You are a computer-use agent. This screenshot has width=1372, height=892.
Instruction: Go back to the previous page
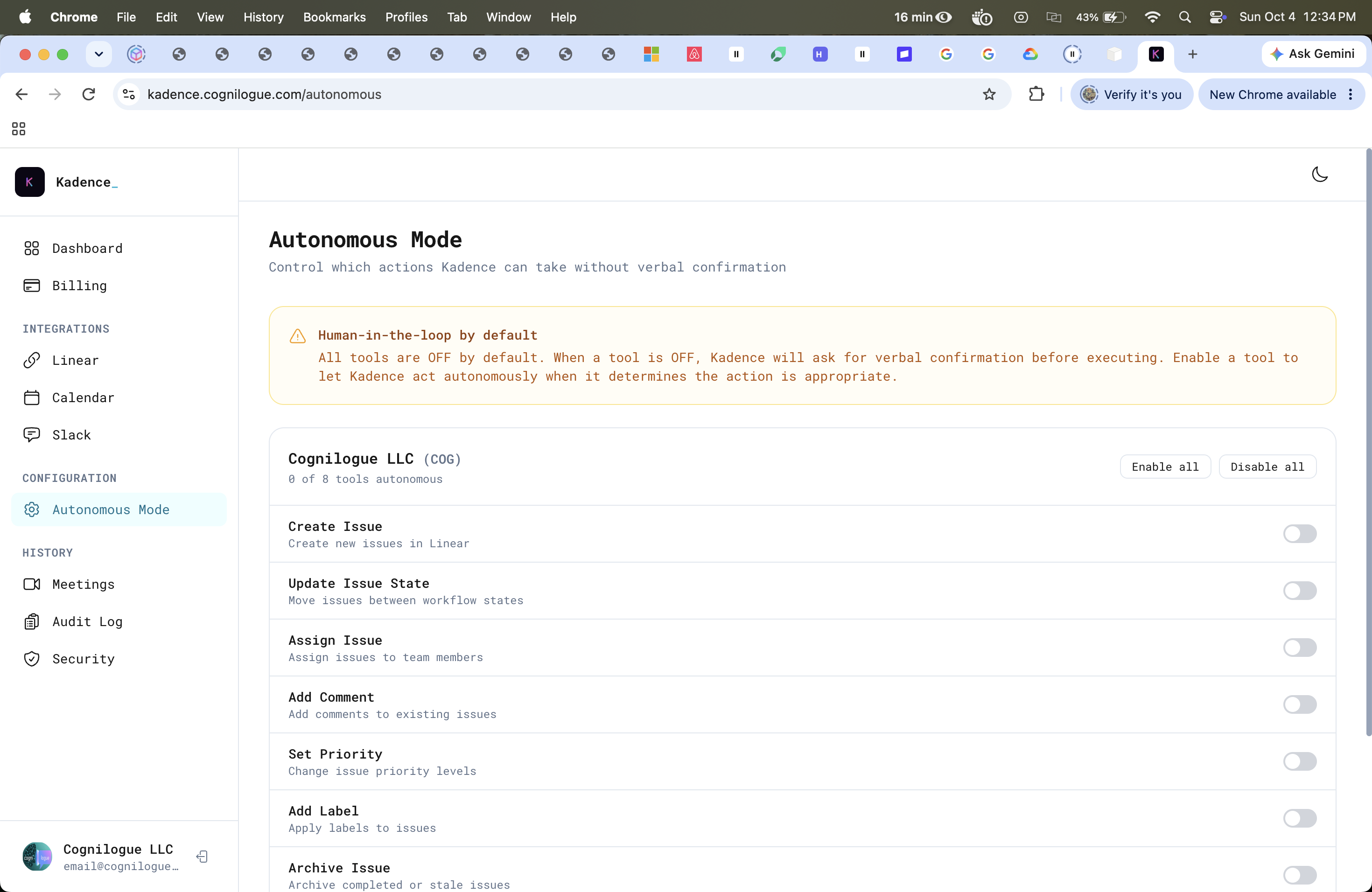click(21, 95)
